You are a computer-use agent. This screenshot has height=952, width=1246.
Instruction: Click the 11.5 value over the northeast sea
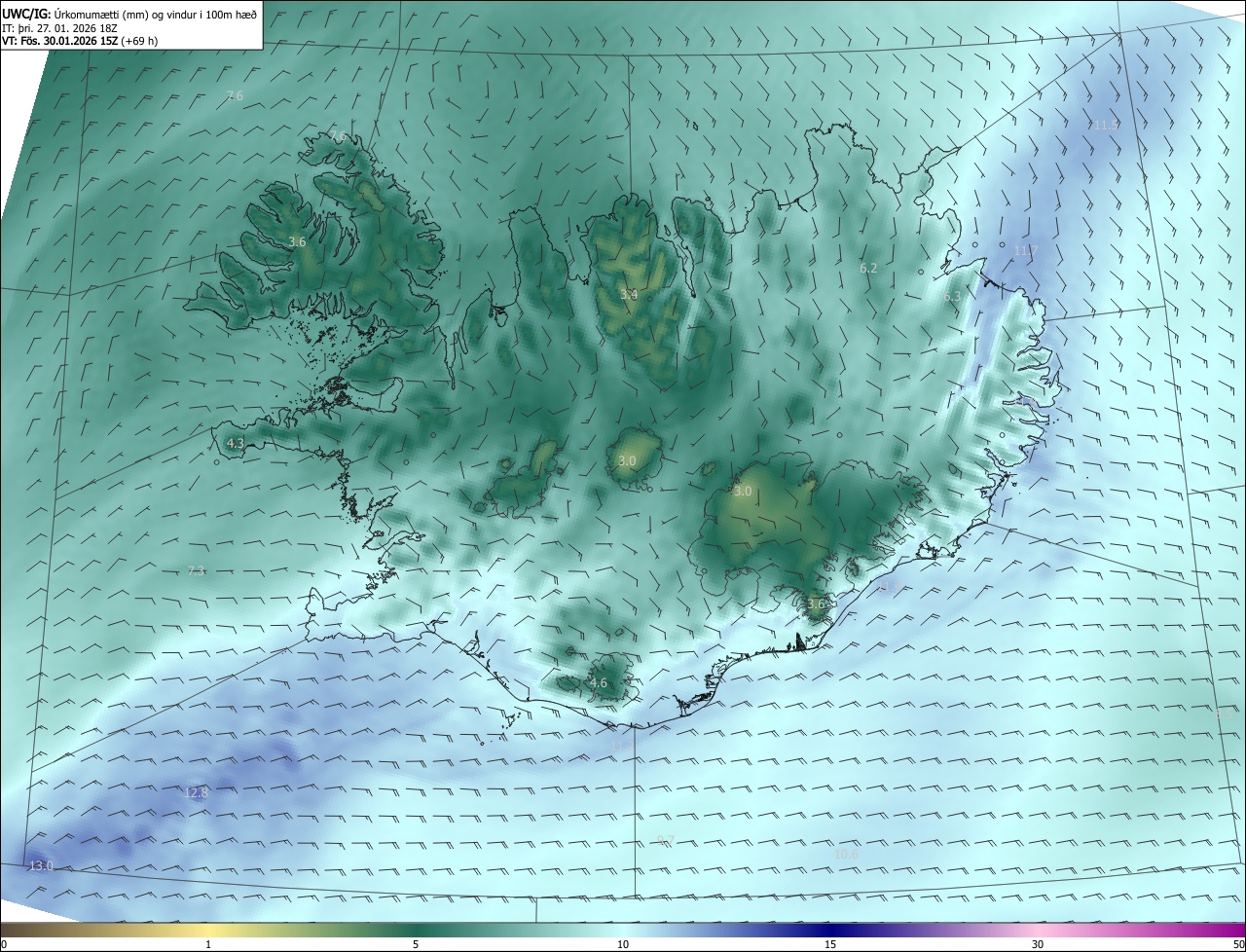(x=1106, y=125)
